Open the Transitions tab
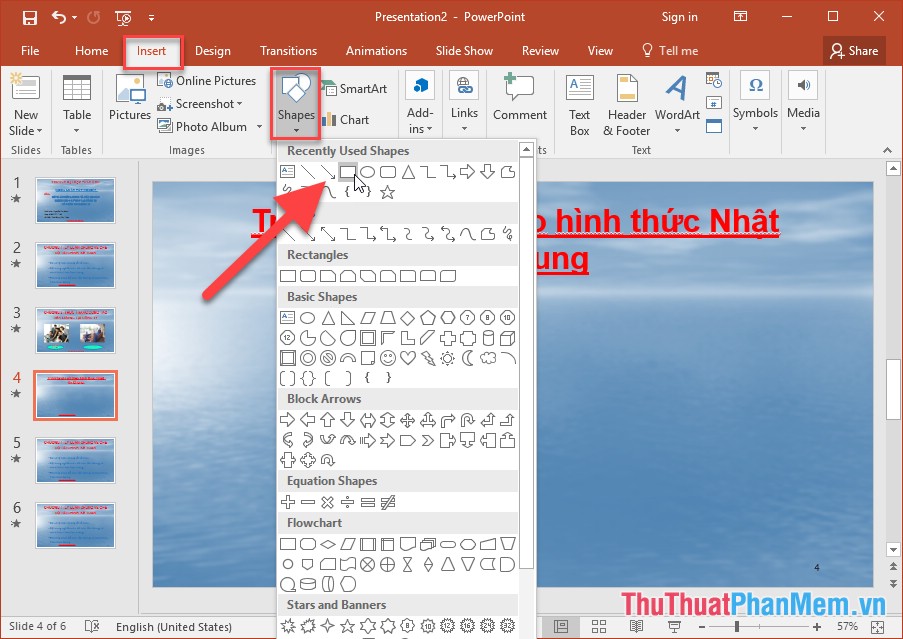The height and width of the screenshot is (639, 903). click(288, 50)
